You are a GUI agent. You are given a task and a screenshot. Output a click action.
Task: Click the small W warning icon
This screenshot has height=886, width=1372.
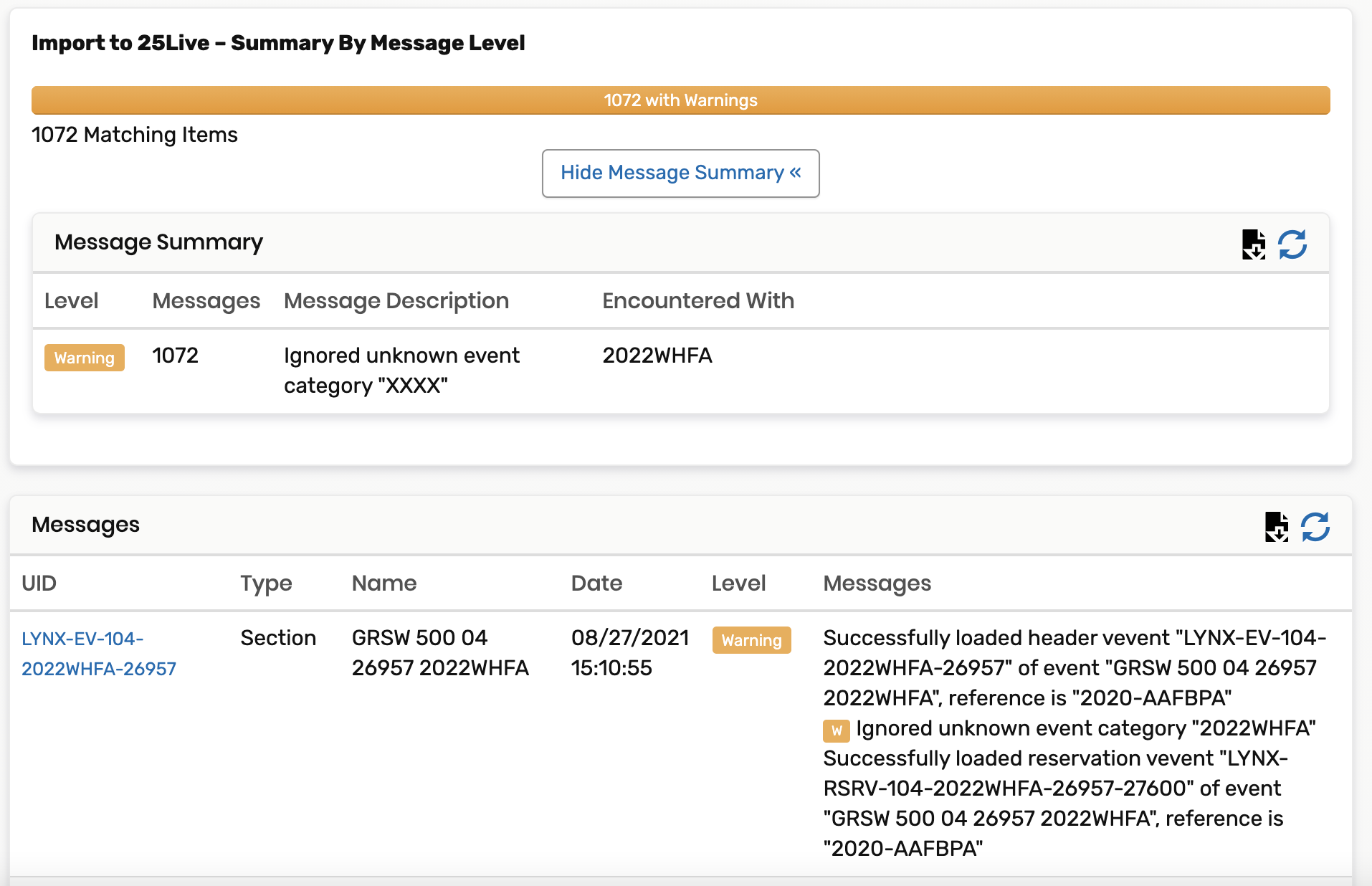point(836,730)
